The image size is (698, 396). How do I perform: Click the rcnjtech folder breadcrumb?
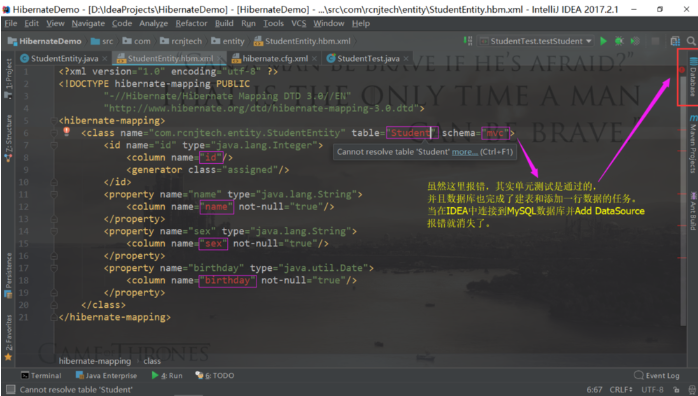point(181,41)
